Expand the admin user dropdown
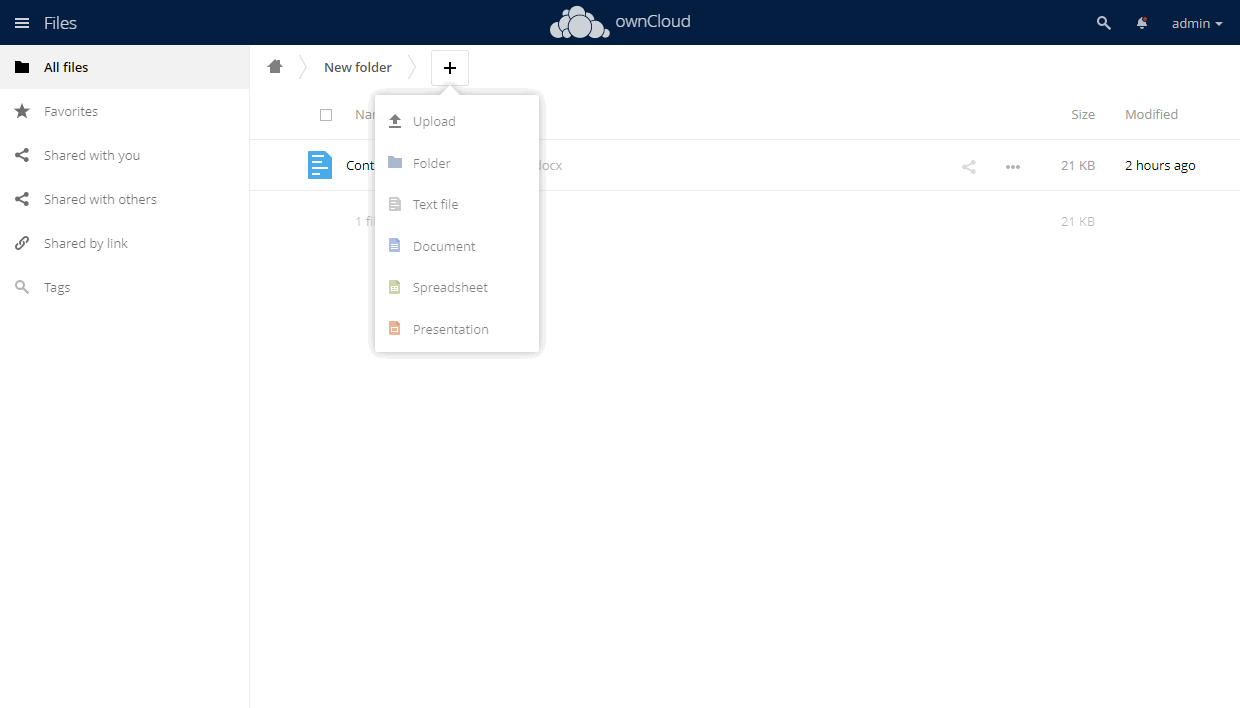Image resolution: width=1240 pixels, height=708 pixels. [x=1196, y=23]
